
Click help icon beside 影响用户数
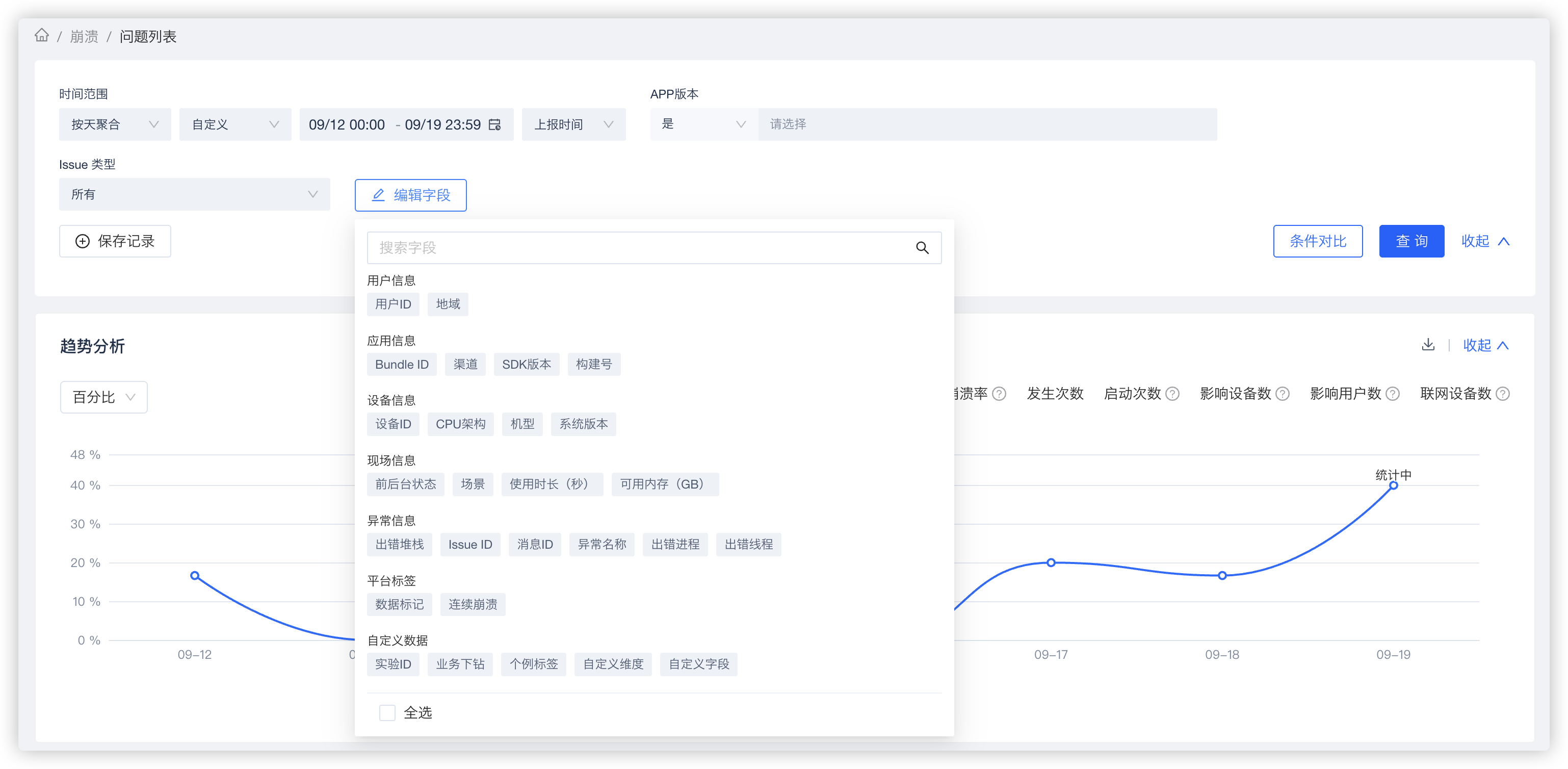(1393, 394)
